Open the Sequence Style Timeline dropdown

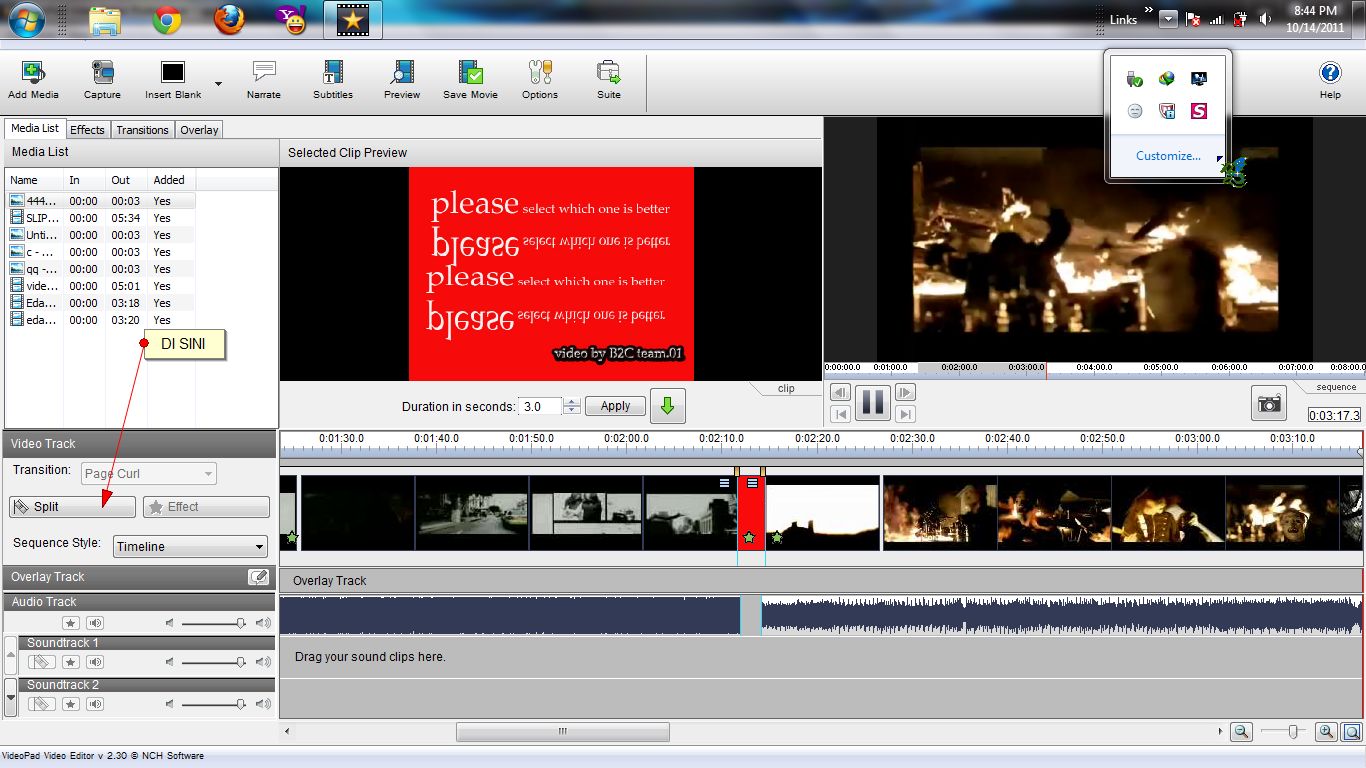pyautogui.click(x=189, y=546)
